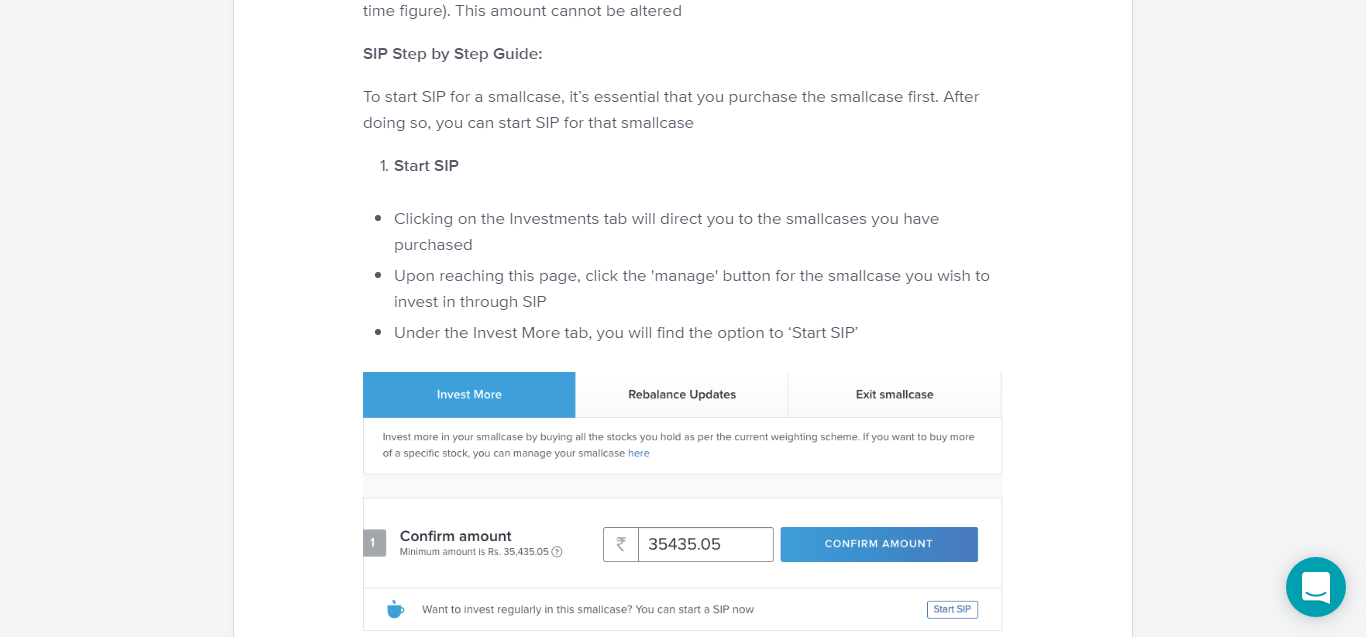Screen dimensions: 1366x637
Task: Click the bold 'Start SIP' list heading
Action: (x=426, y=166)
